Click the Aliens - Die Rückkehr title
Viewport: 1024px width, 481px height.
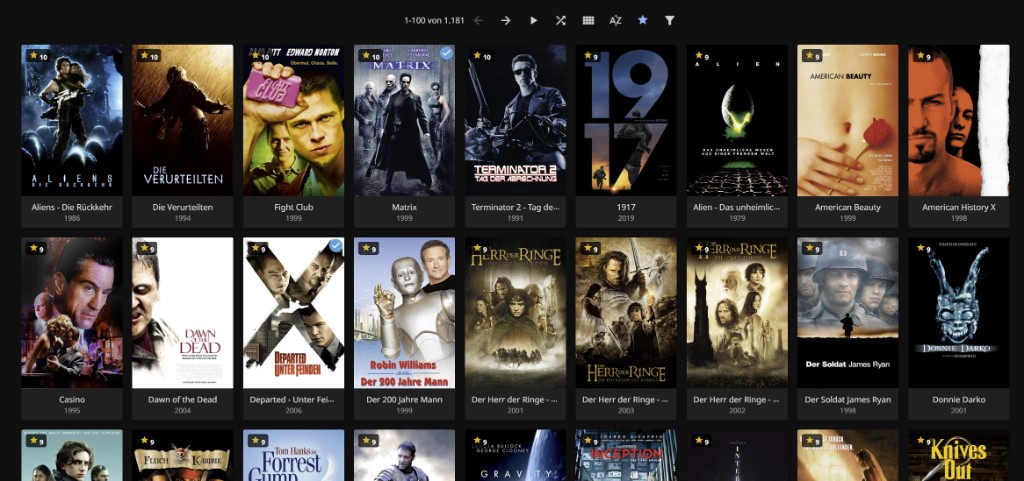(72, 207)
